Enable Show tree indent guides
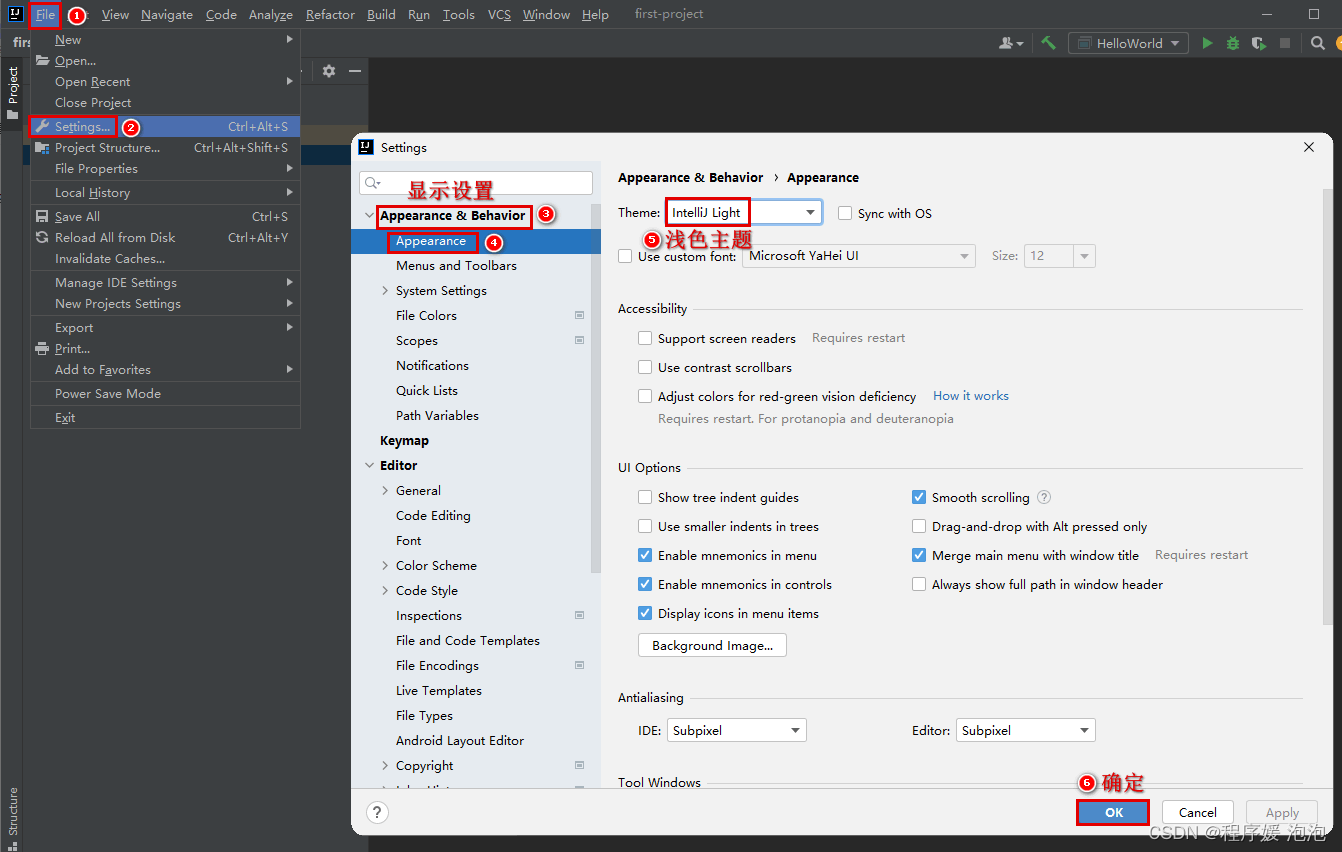The height and width of the screenshot is (852, 1342). [645, 497]
